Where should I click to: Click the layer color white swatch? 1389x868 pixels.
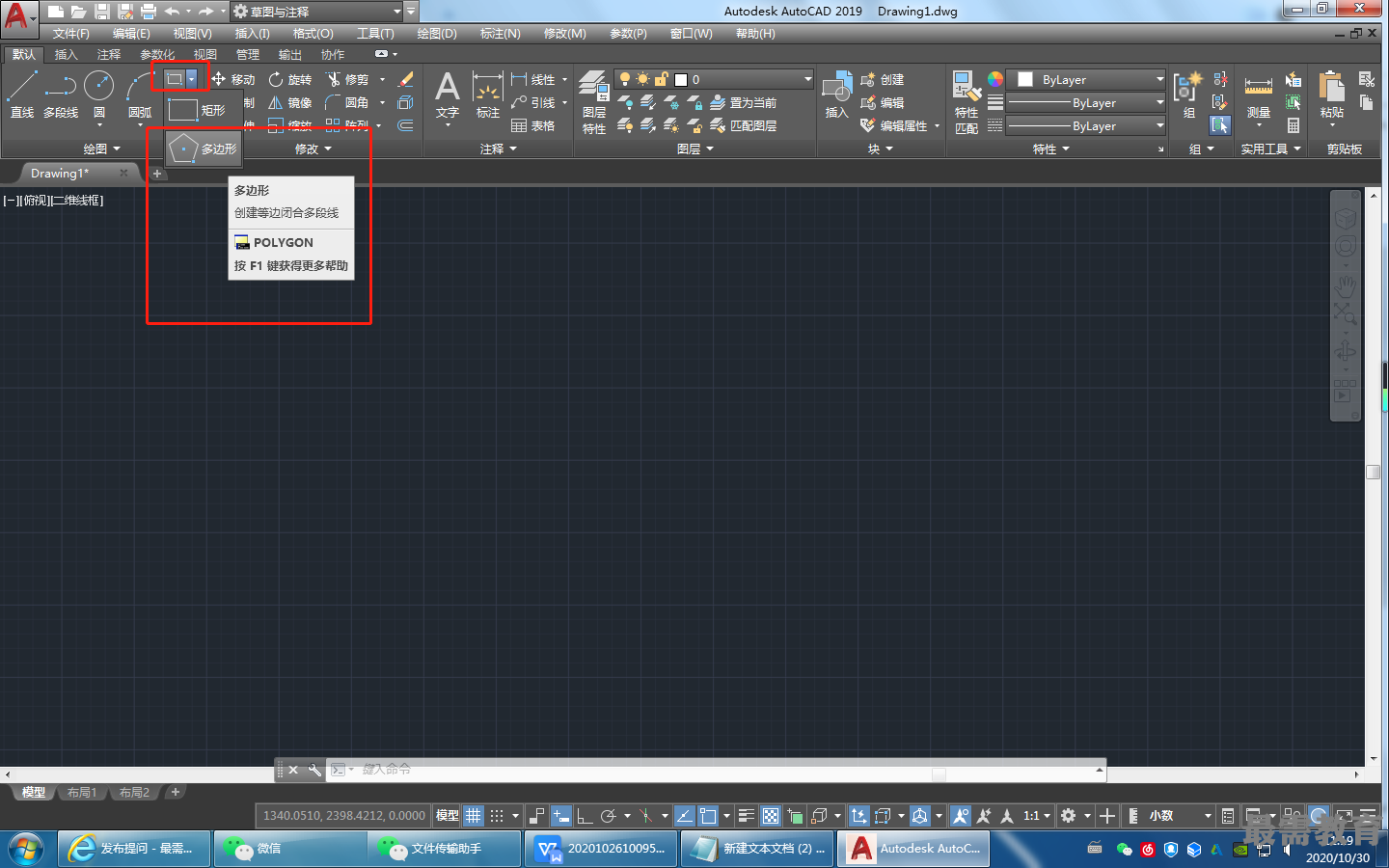681,80
